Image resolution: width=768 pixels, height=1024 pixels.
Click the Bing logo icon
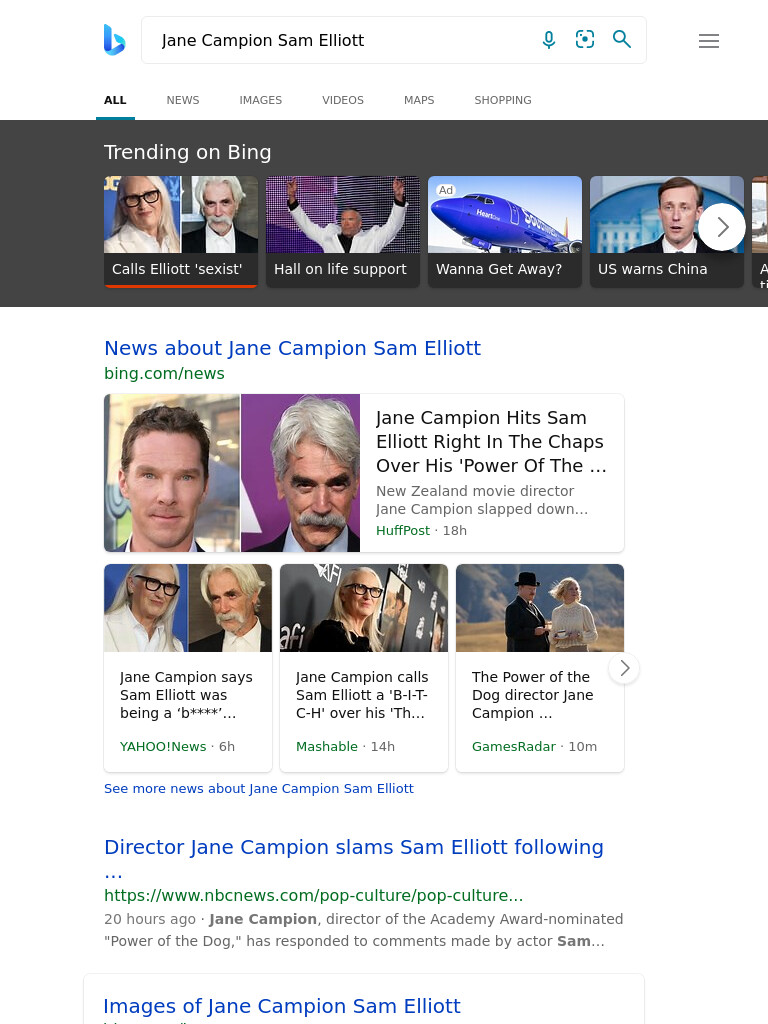(x=114, y=40)
